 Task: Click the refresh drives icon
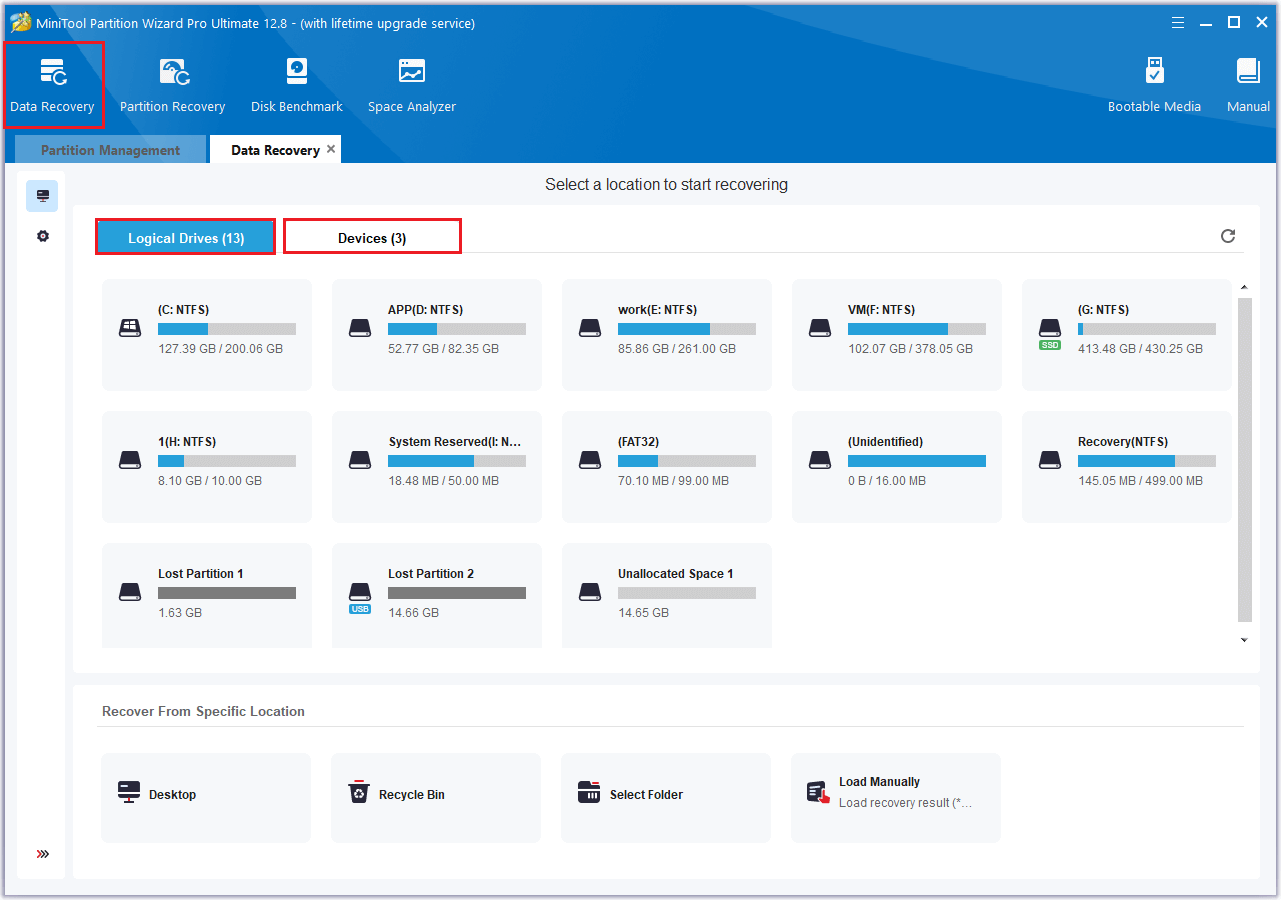tap(1228, 236)
